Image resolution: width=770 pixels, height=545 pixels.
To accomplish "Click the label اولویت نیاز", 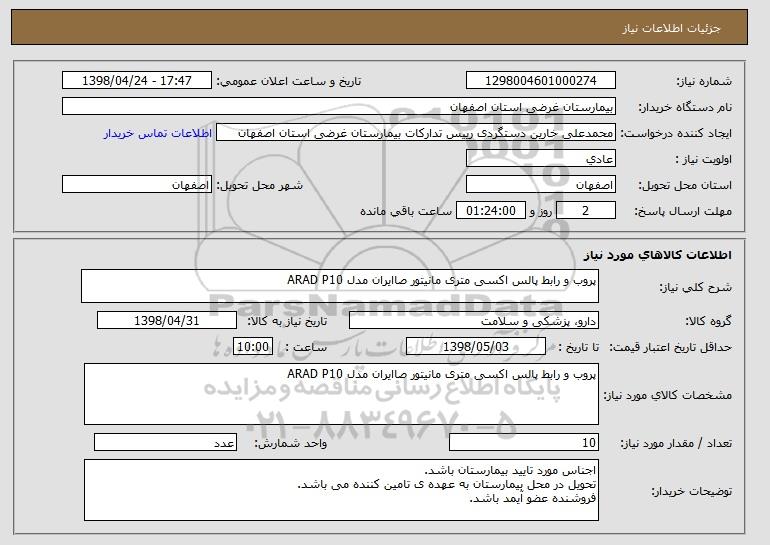I will click(703, 160).
